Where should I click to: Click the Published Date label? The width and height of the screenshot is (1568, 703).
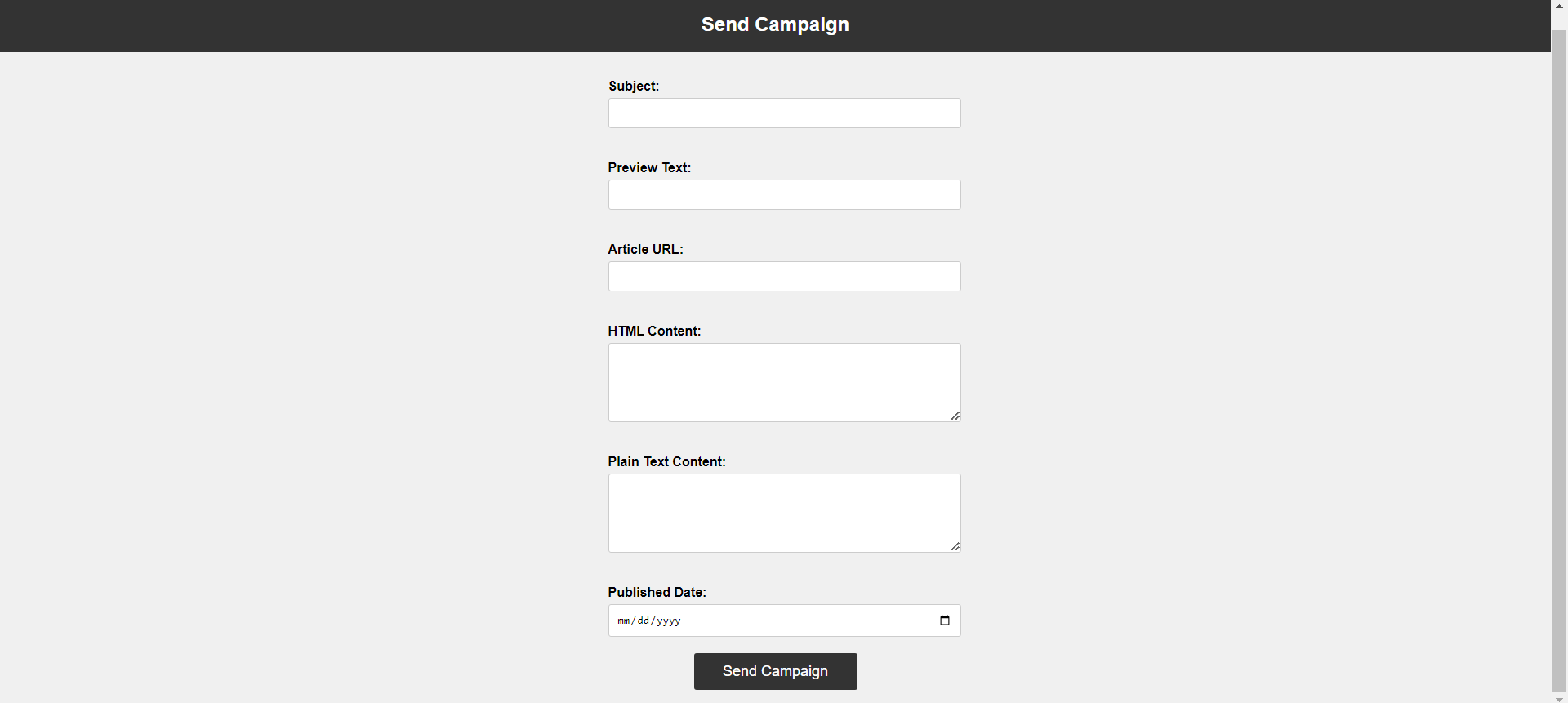pos(657,592)
